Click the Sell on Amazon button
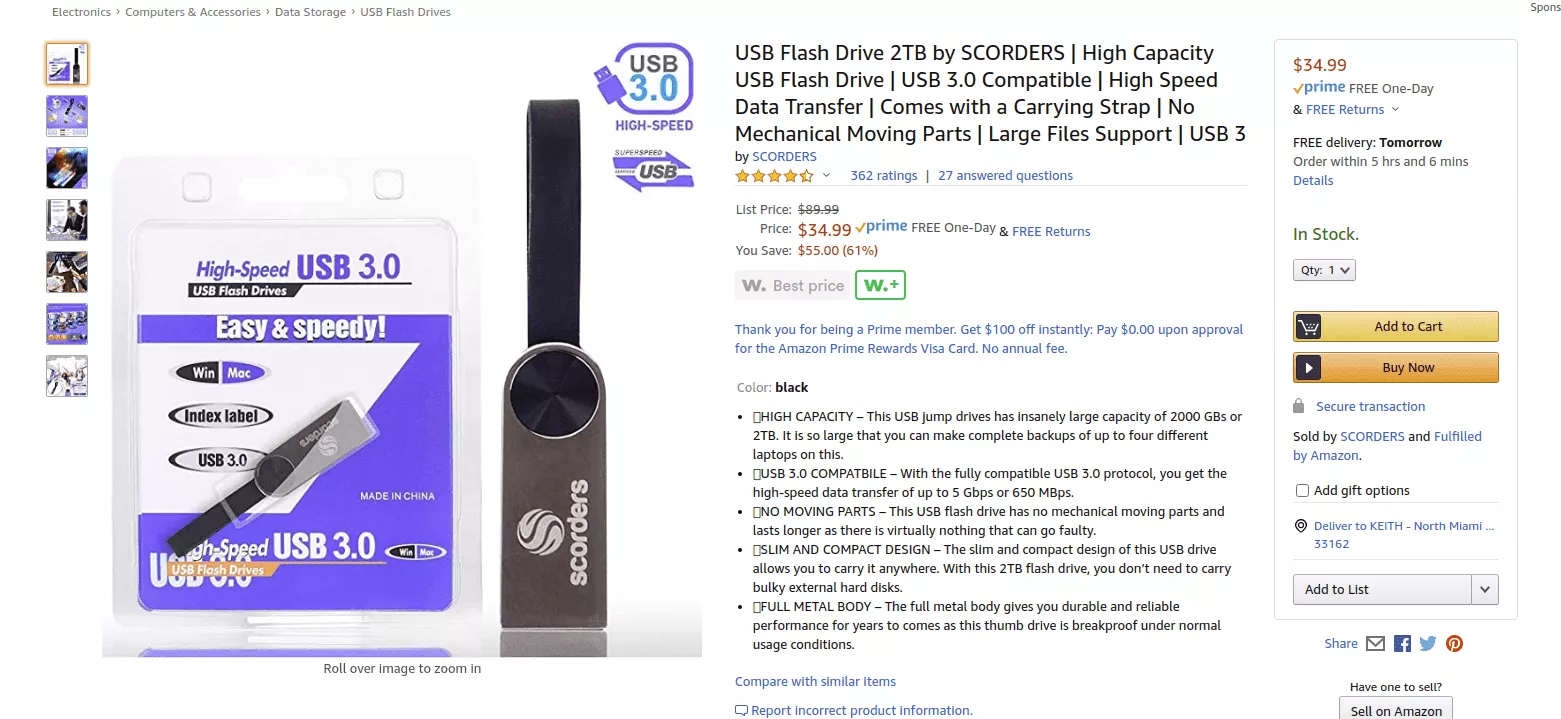Viewport: 1561px width, 719px height. pos(1396,711)
